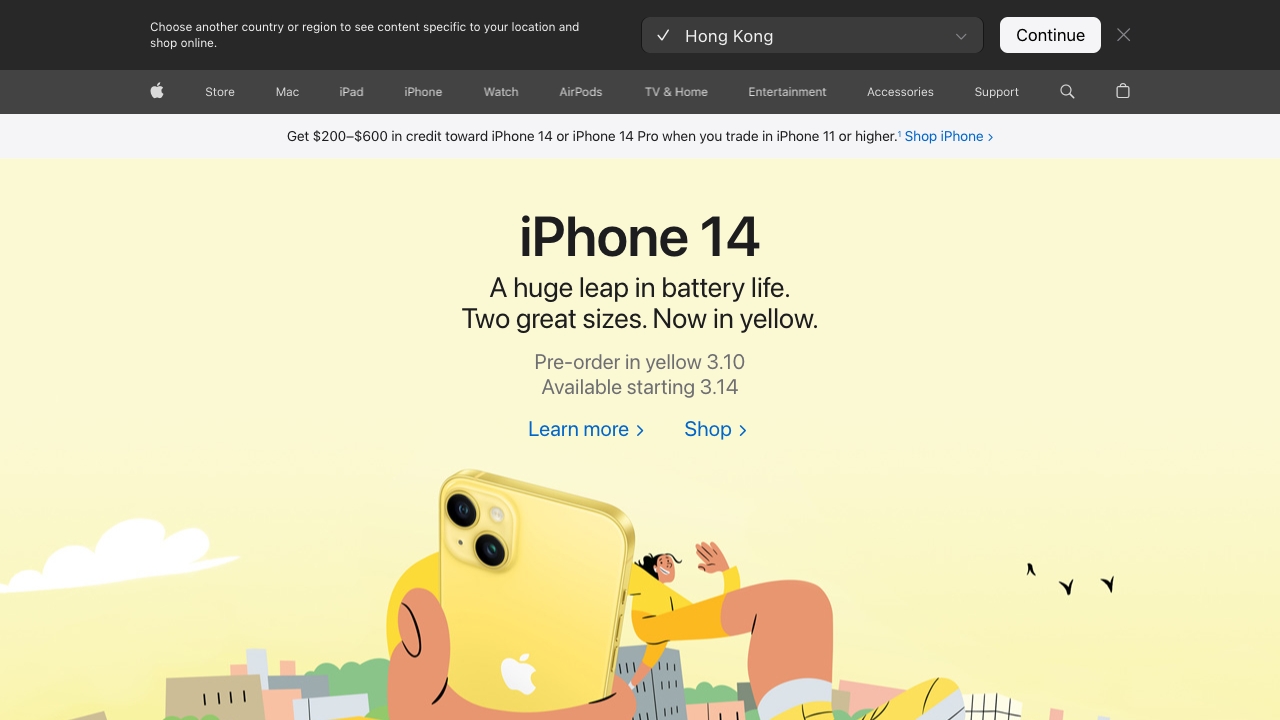Navigate to AirPods
The image size is (1280, 720).
[x=581, y=91]
